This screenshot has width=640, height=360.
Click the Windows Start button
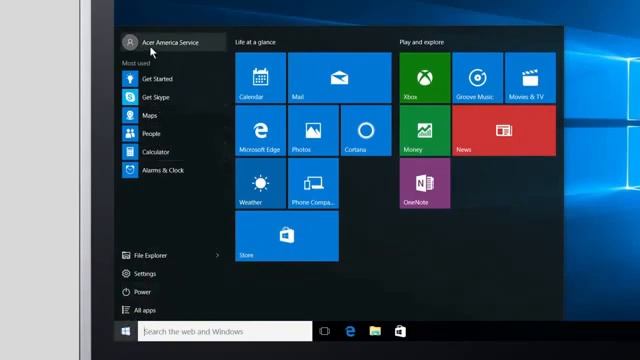126,331
